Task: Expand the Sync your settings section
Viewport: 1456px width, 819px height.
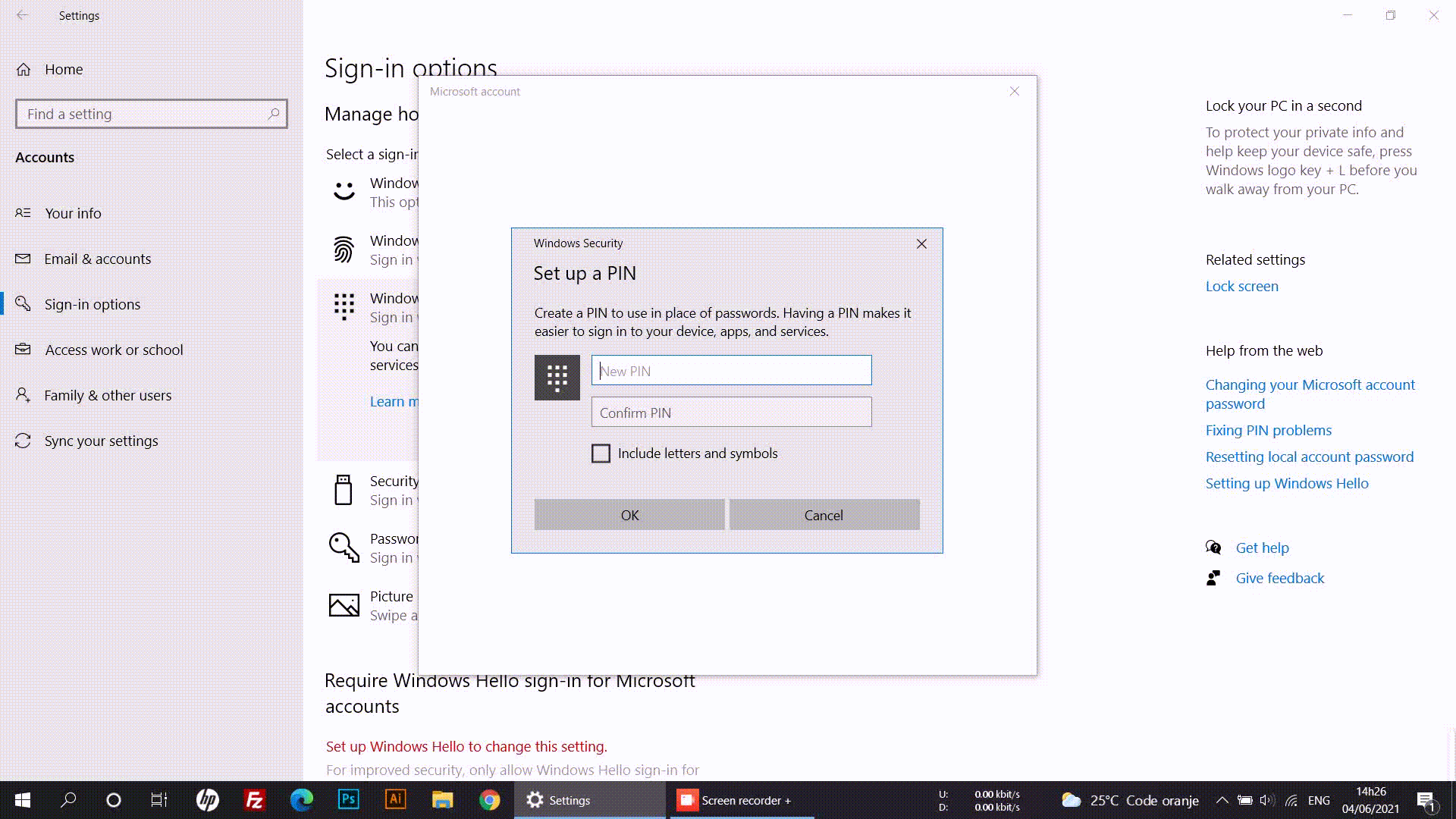Action: pyautogui.click(x=100, y=440)
